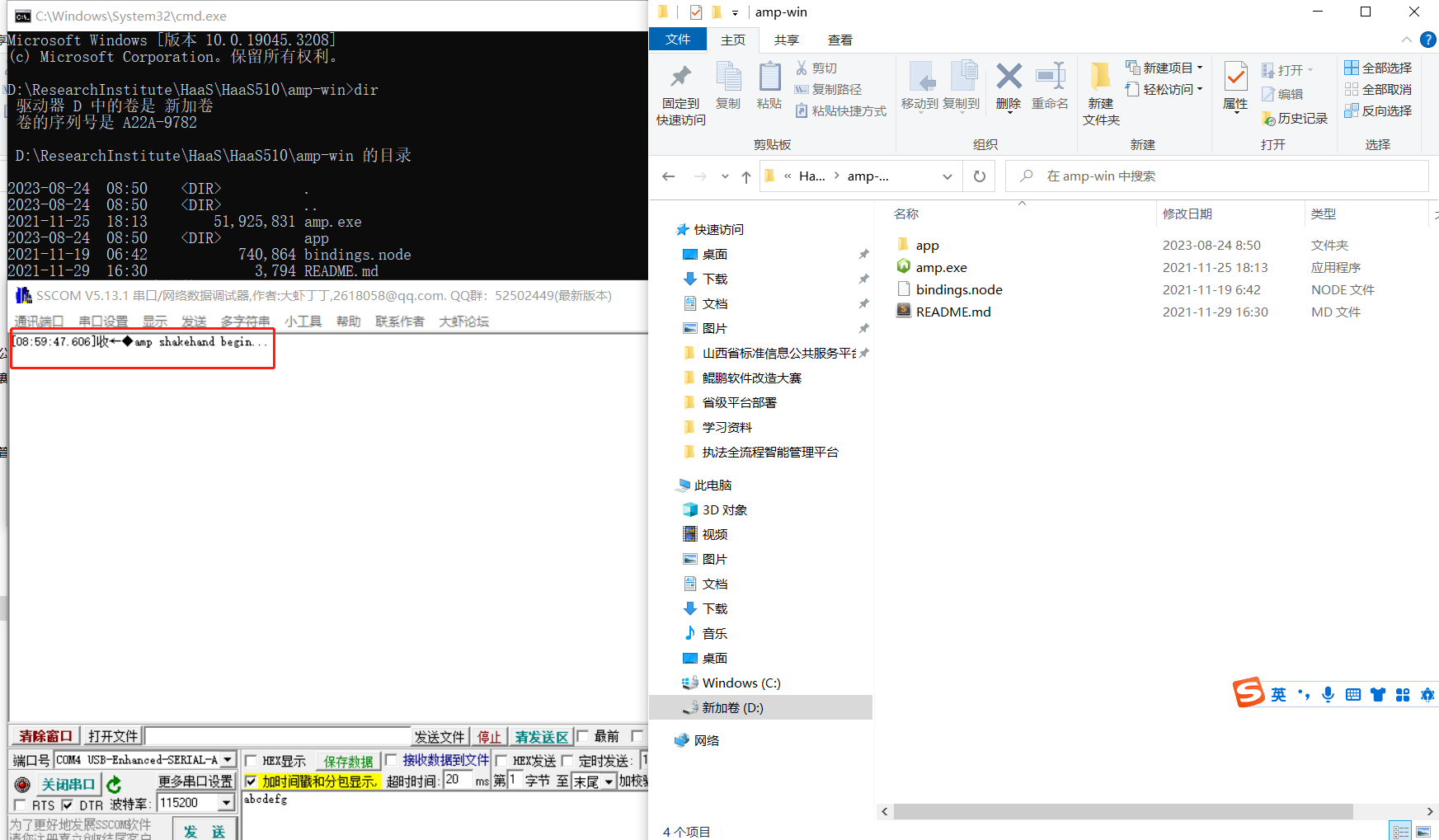Click the Cut (剪切) scissors icon
The image size is (1439, 840).
point(802,68)
